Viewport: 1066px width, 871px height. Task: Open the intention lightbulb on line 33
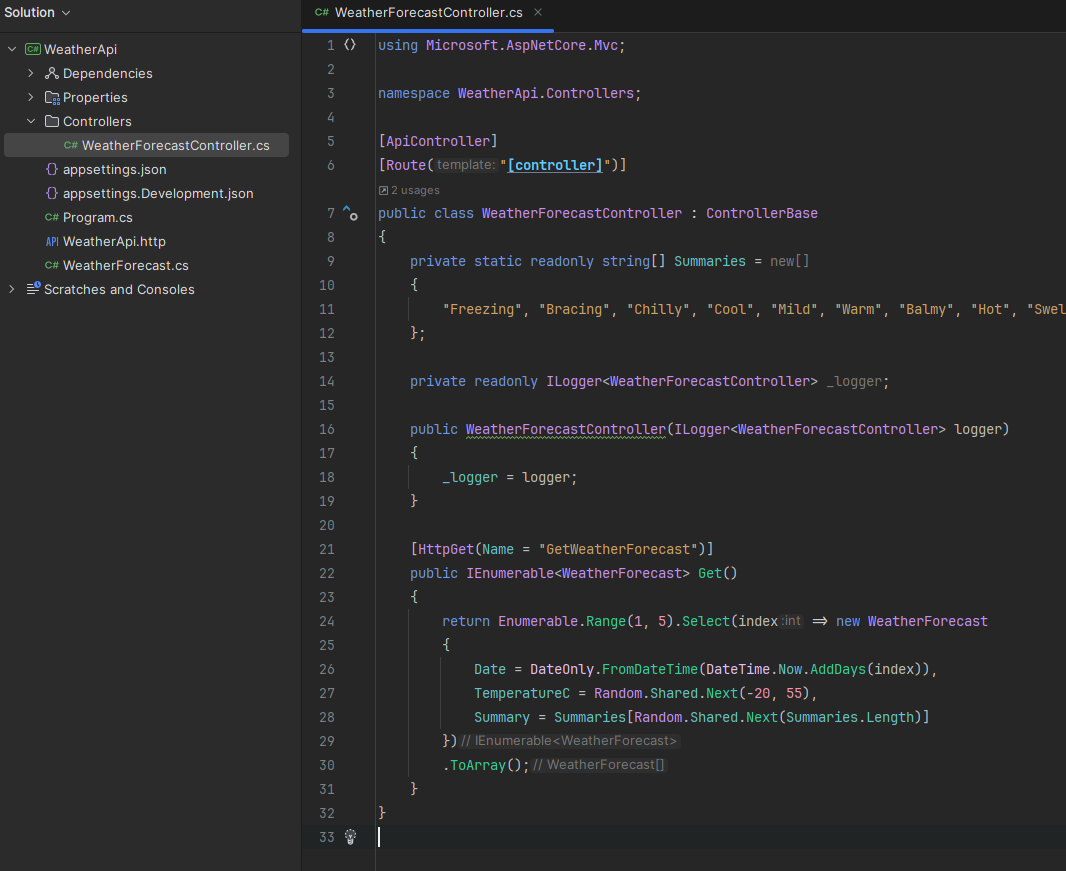(x=350, y=837)
